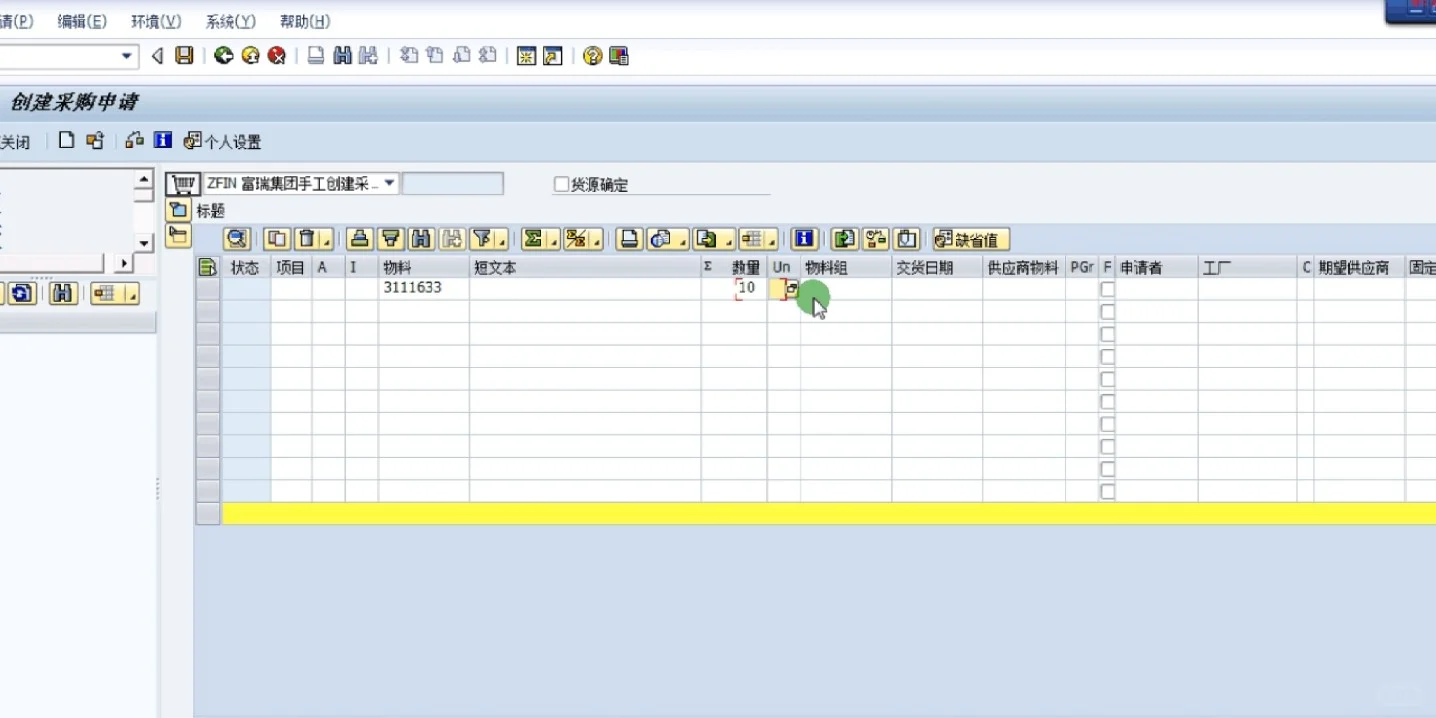This screenshot has width=1436, height=718.
Task: Open the 编辑(E) menu
Action: (x=82, y=21)
